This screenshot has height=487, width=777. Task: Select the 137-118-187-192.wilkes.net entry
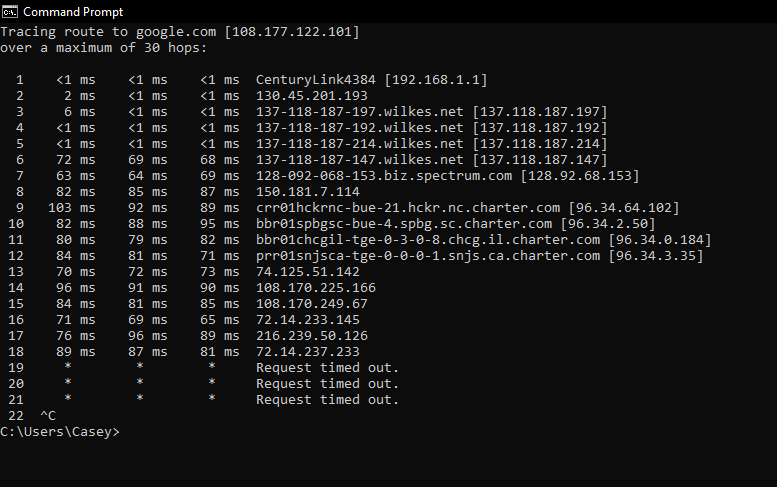pos(359,128)
